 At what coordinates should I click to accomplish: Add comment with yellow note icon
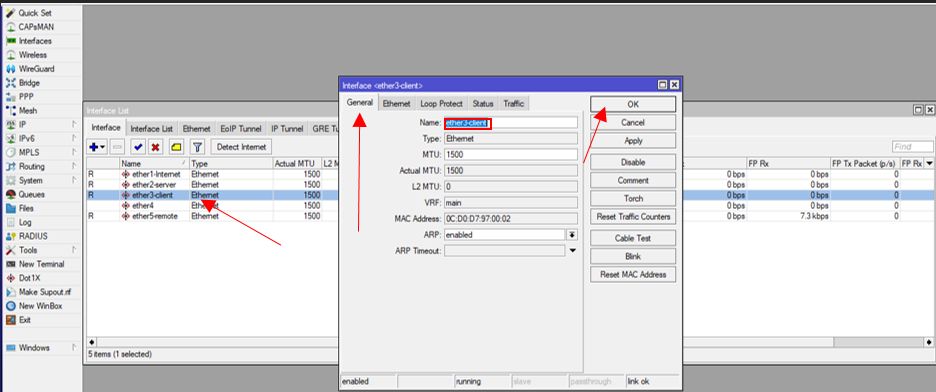[177, 147]
